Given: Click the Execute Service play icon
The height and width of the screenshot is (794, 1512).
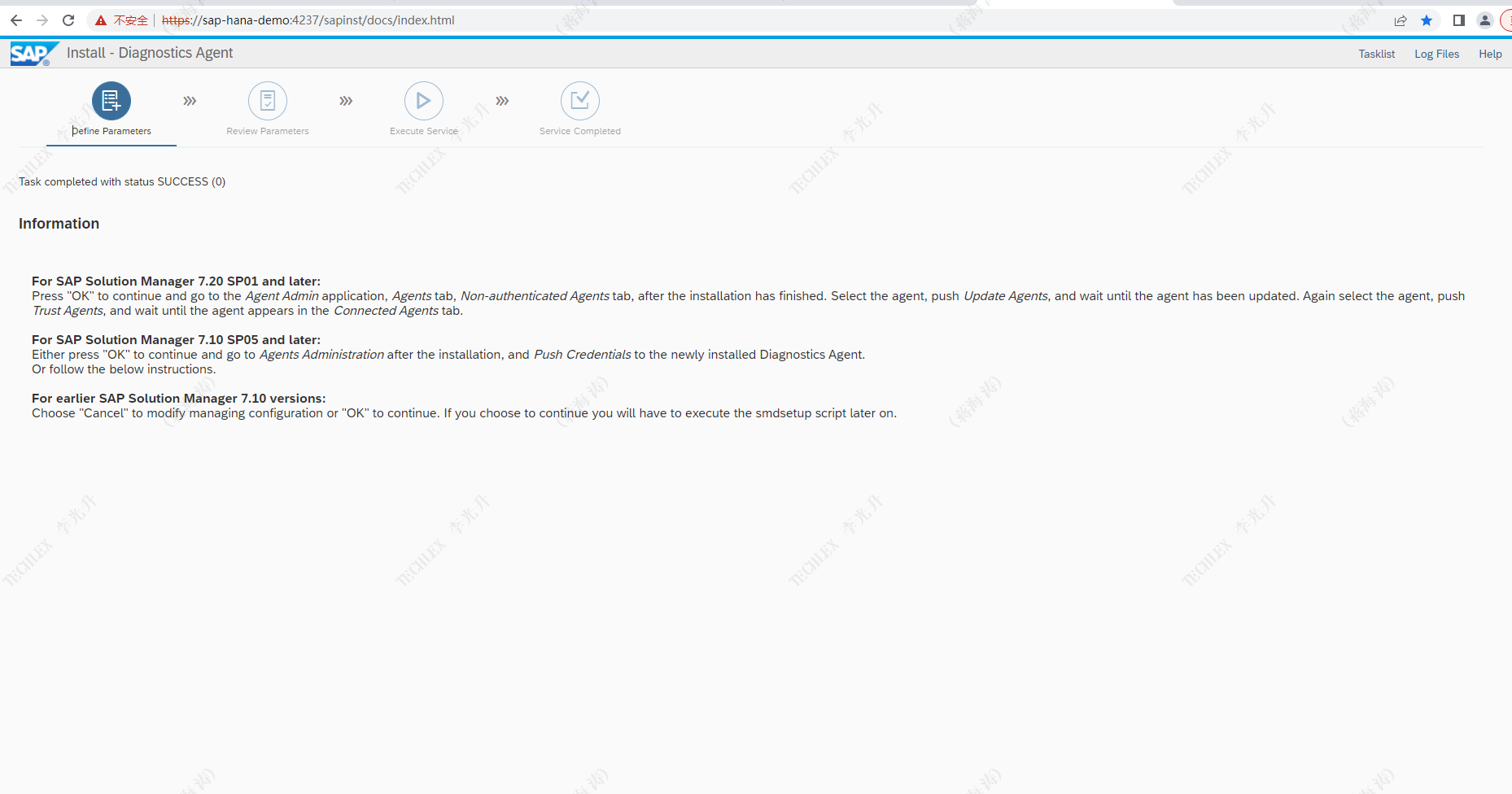Looking at the screenshot, I should click(424, 101).
